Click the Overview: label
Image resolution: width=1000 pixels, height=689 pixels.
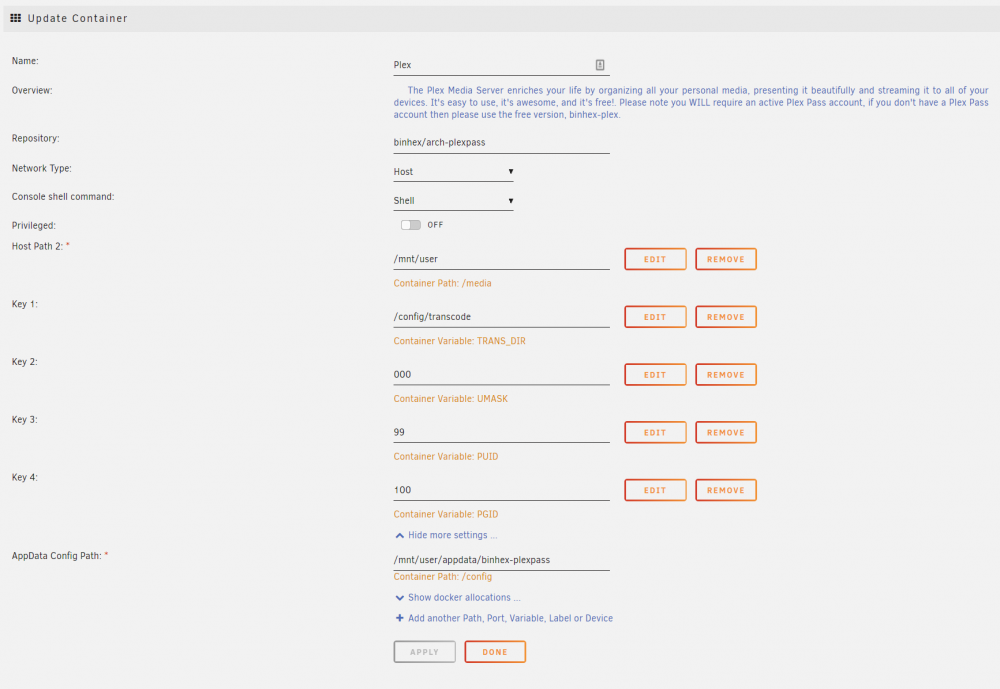(32, 91)
